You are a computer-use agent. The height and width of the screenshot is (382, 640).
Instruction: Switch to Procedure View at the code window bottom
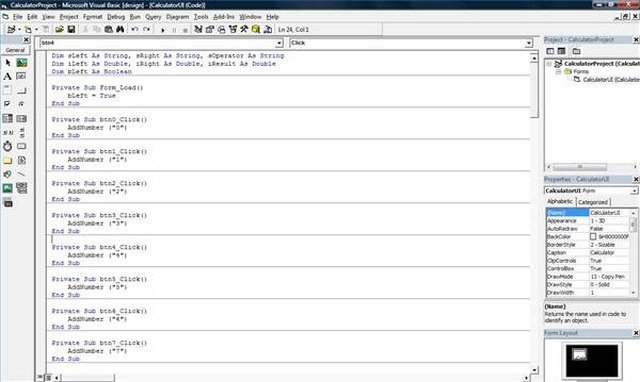coord(40,377)
